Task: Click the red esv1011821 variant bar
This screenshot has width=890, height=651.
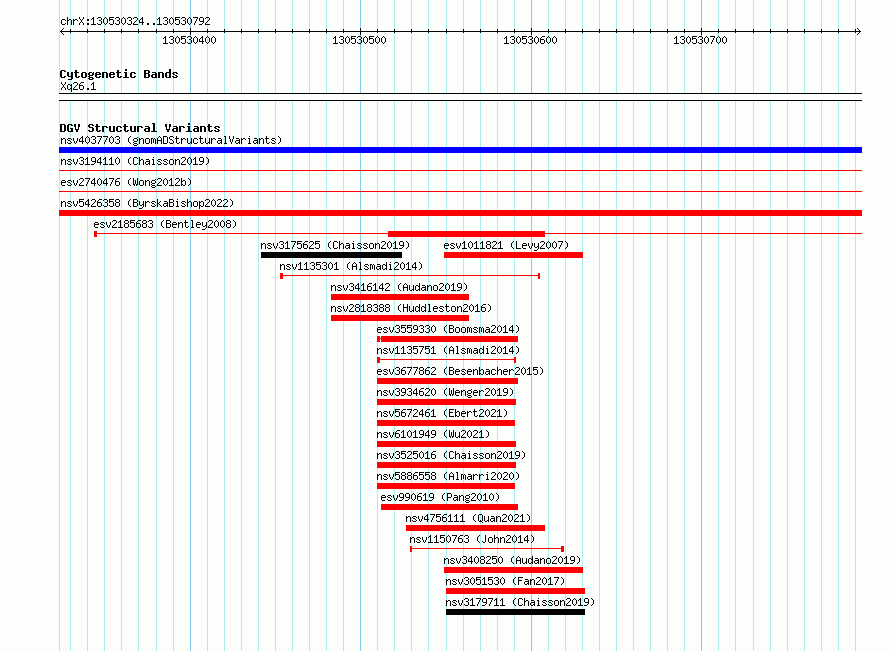Action: 514,255
